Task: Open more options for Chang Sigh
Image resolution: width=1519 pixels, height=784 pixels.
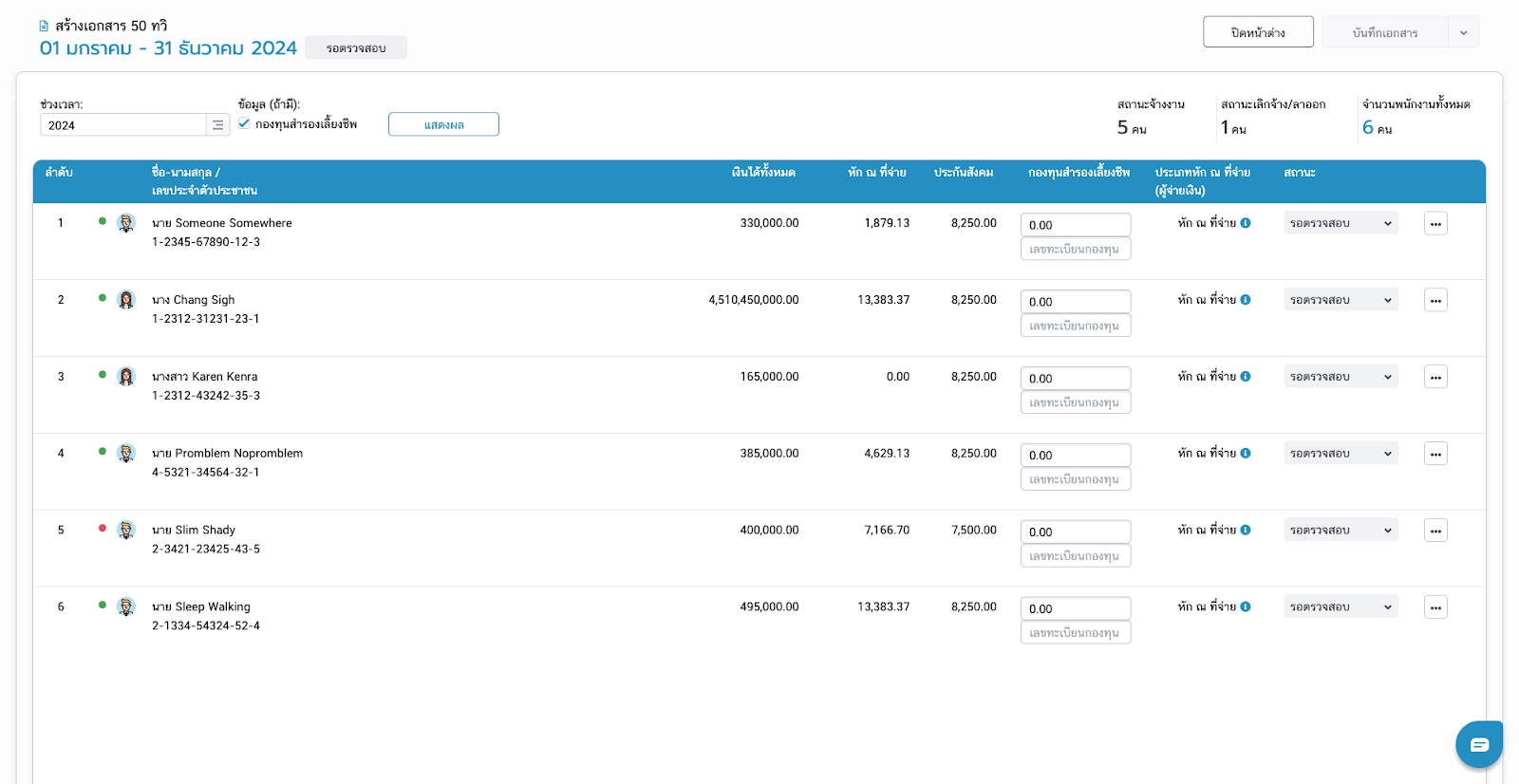Action: pyautogui.click(x=1435, y=301)
